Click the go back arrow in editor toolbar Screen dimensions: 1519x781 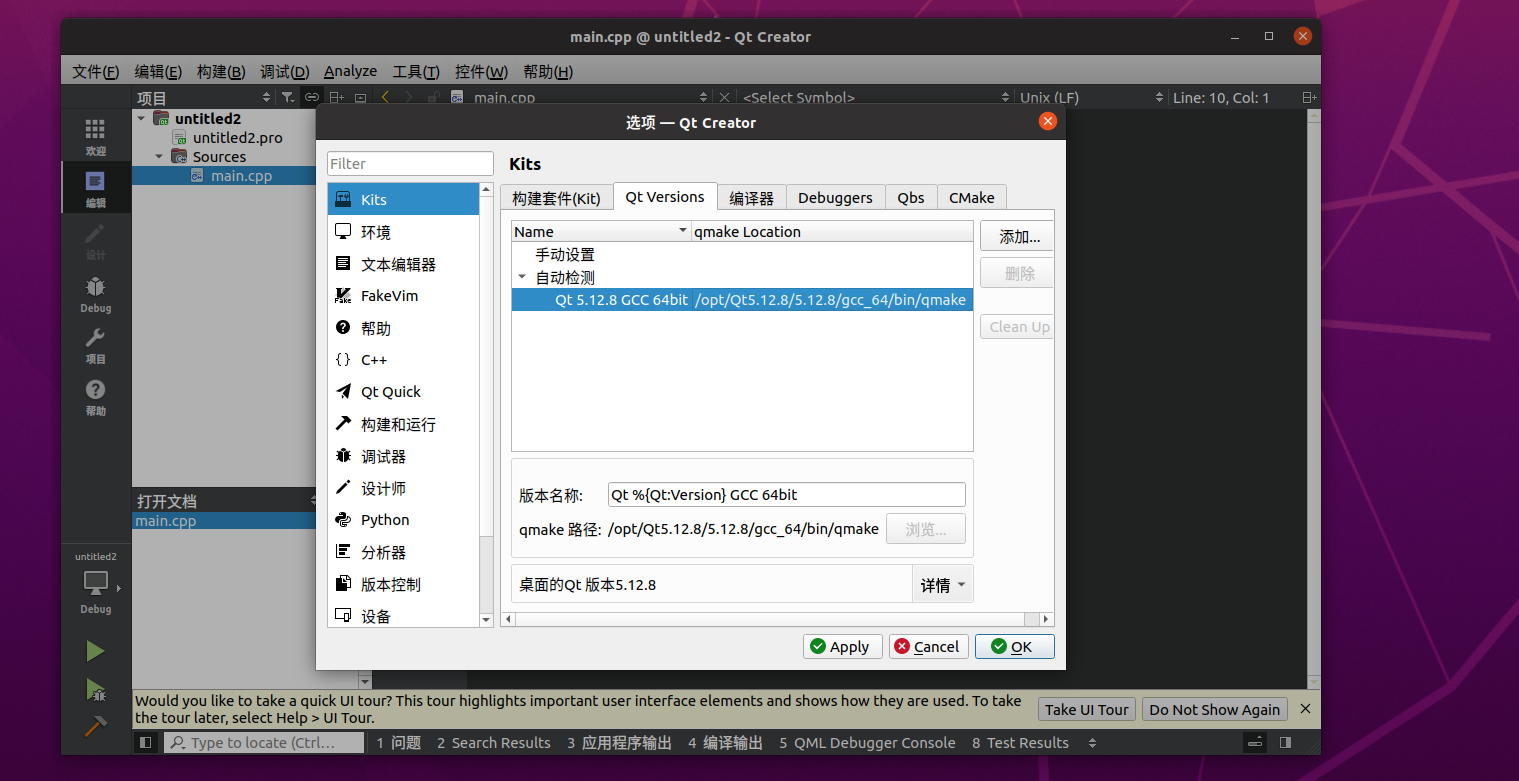click(385, 97)
